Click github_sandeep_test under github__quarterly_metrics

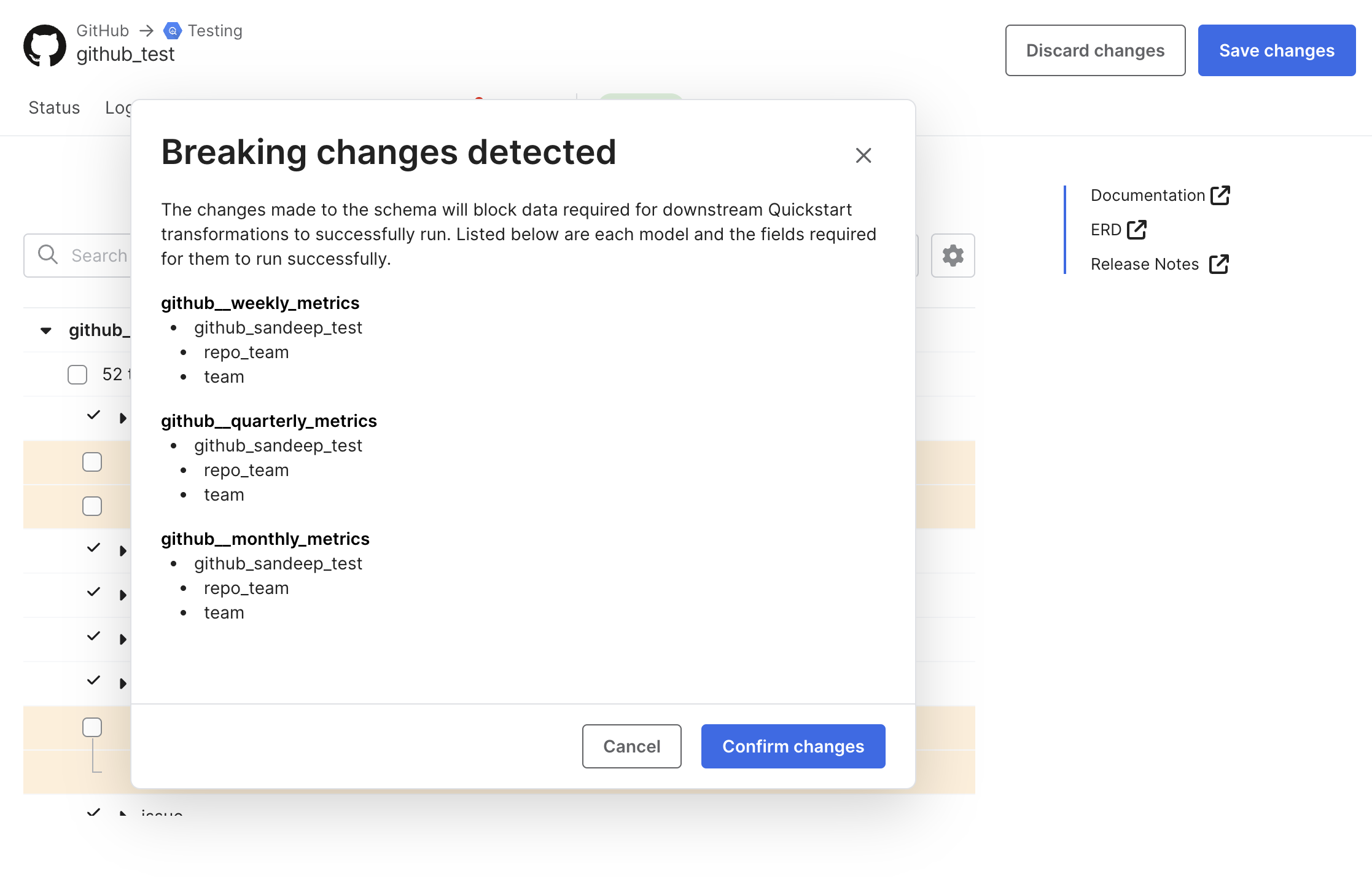278,445
